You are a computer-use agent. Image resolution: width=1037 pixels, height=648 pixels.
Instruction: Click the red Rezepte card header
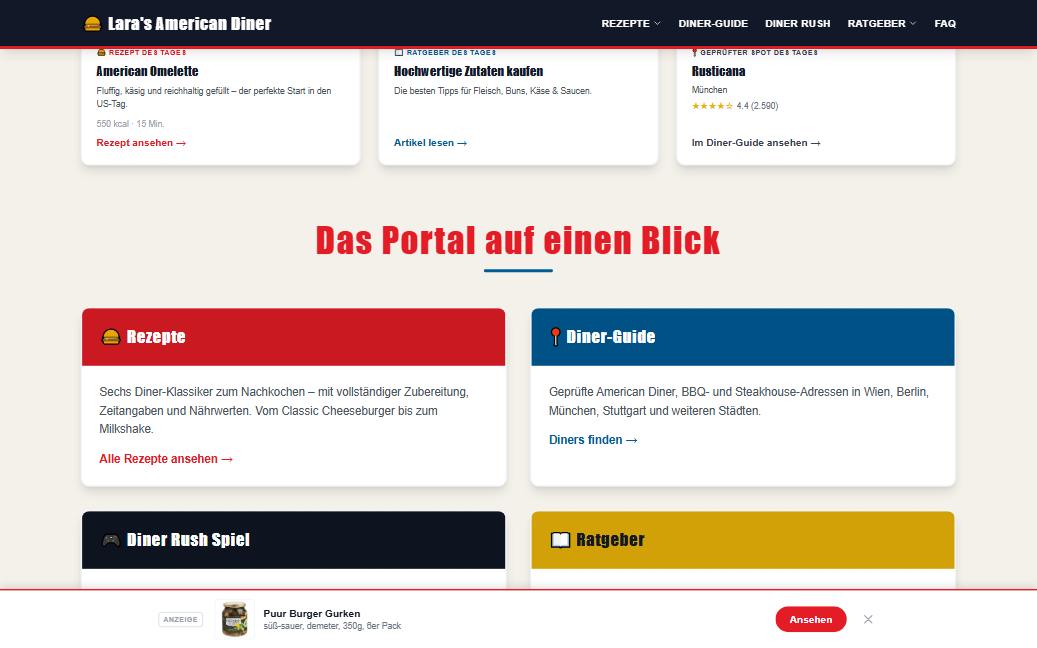294,337
